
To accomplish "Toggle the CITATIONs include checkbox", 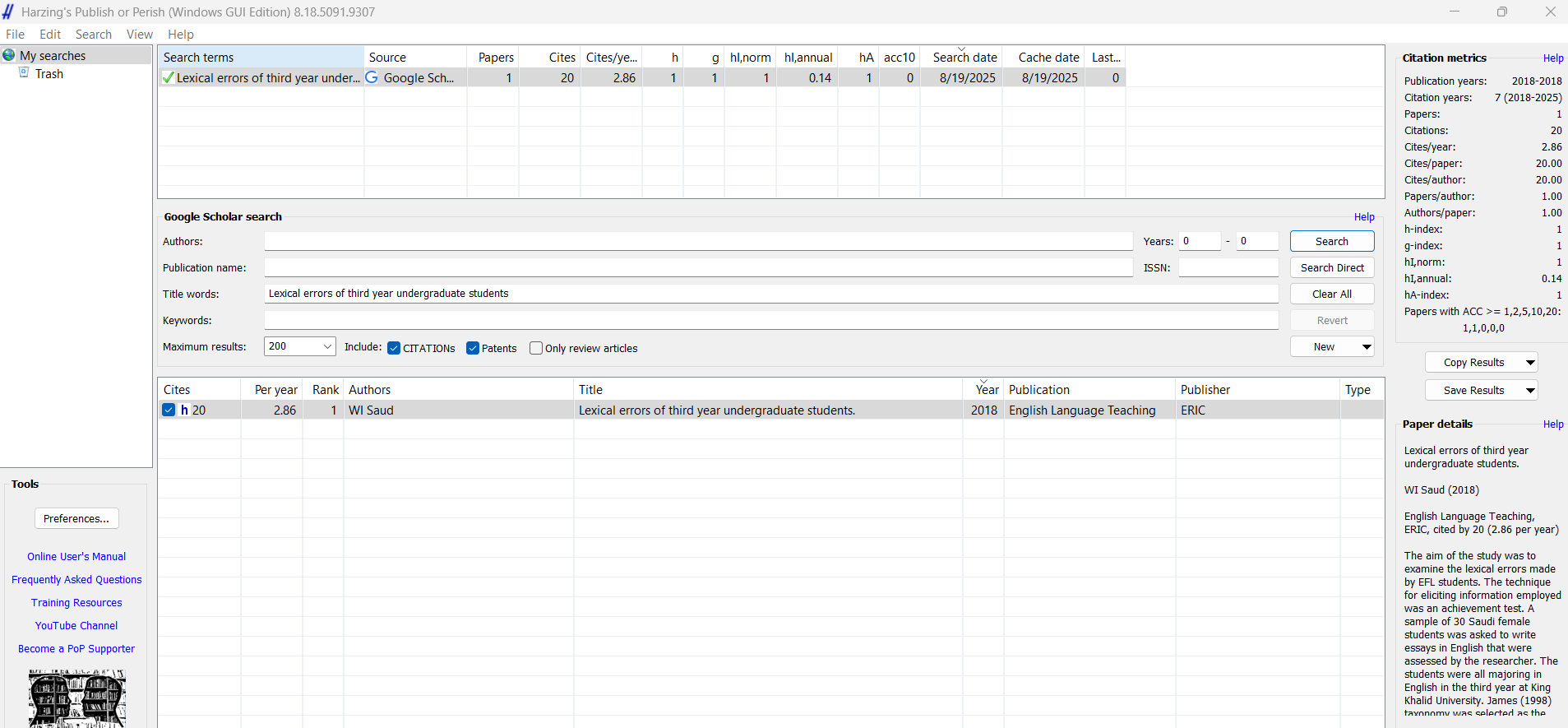I will coord(394,348).
